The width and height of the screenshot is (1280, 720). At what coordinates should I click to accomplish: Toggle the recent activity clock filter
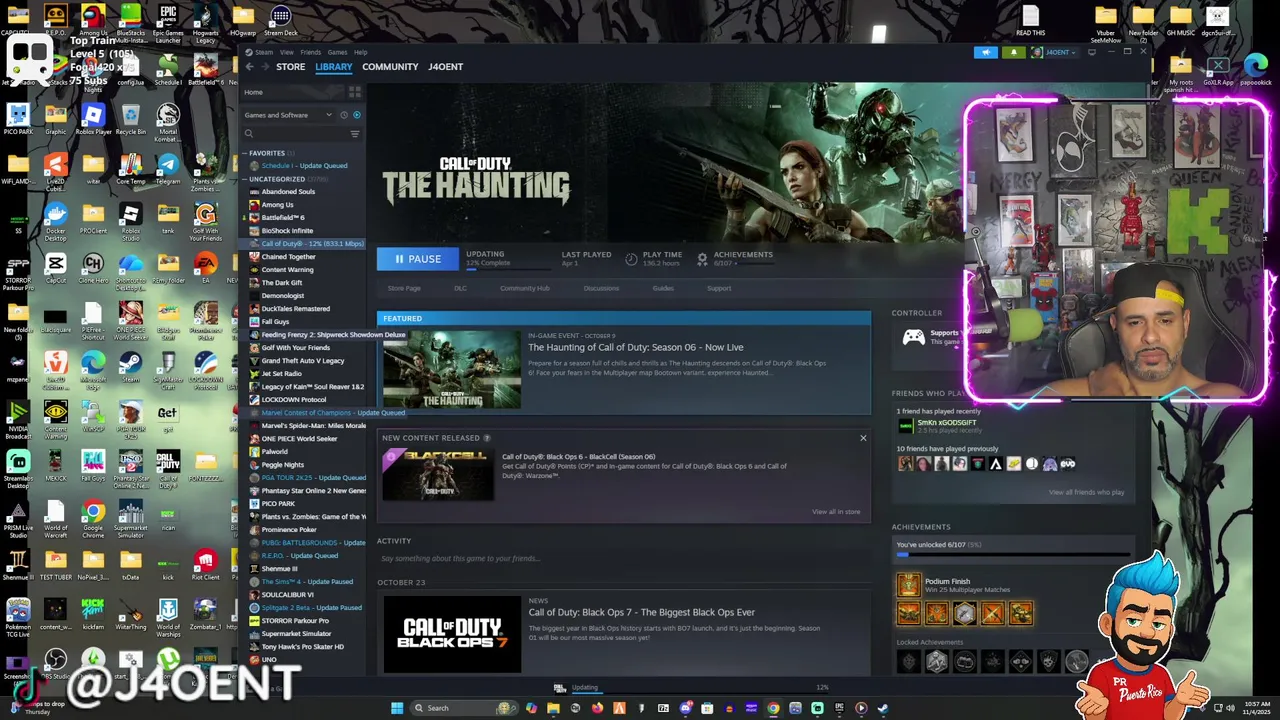[x=344, y=115]
